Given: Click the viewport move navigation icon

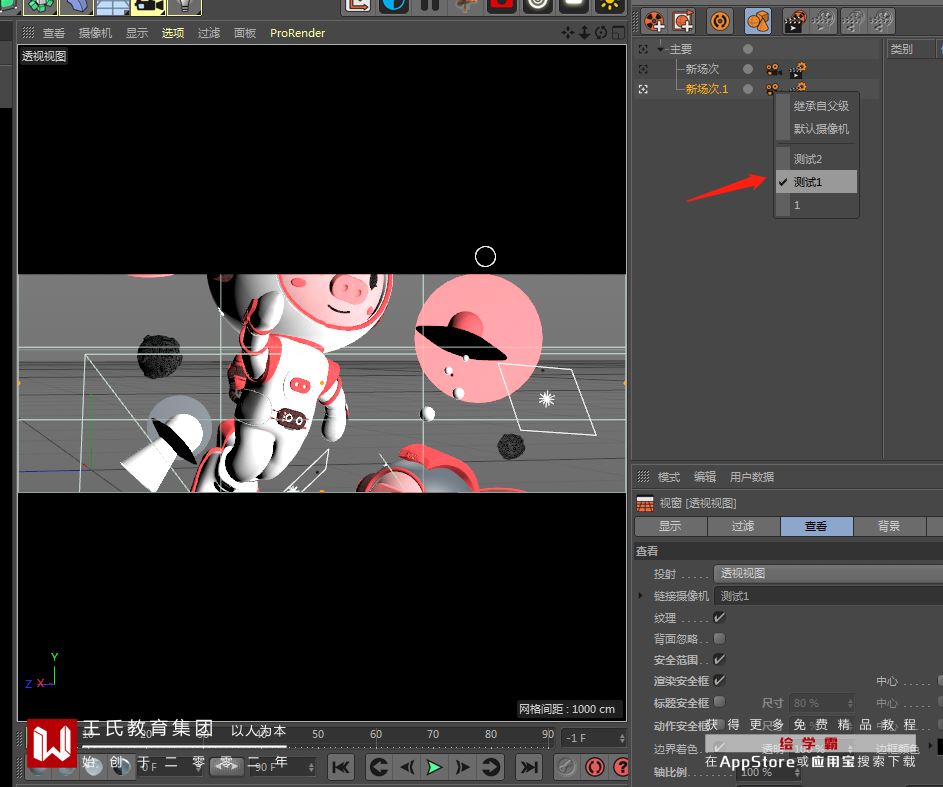Looking at the screenshot, I should pos(568,32).
